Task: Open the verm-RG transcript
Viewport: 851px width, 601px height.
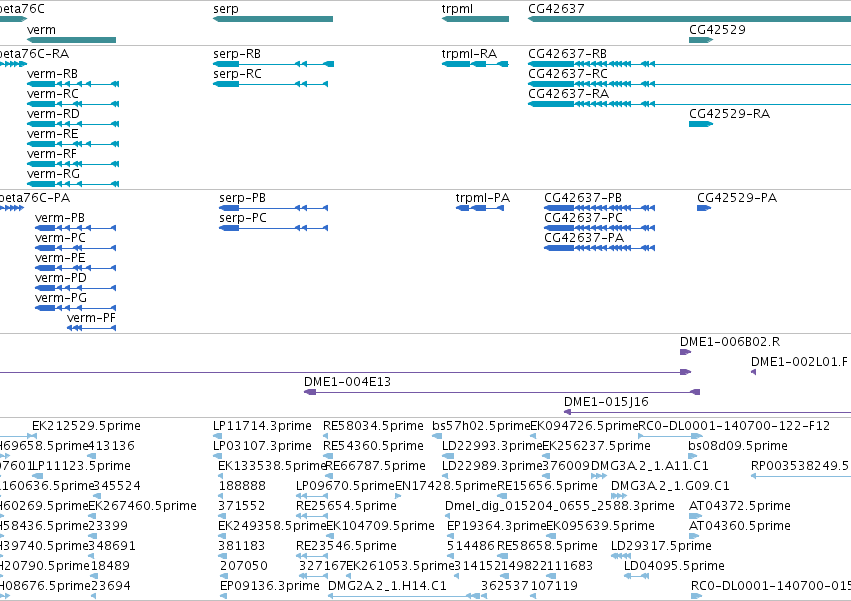Action: click(73, 184)
